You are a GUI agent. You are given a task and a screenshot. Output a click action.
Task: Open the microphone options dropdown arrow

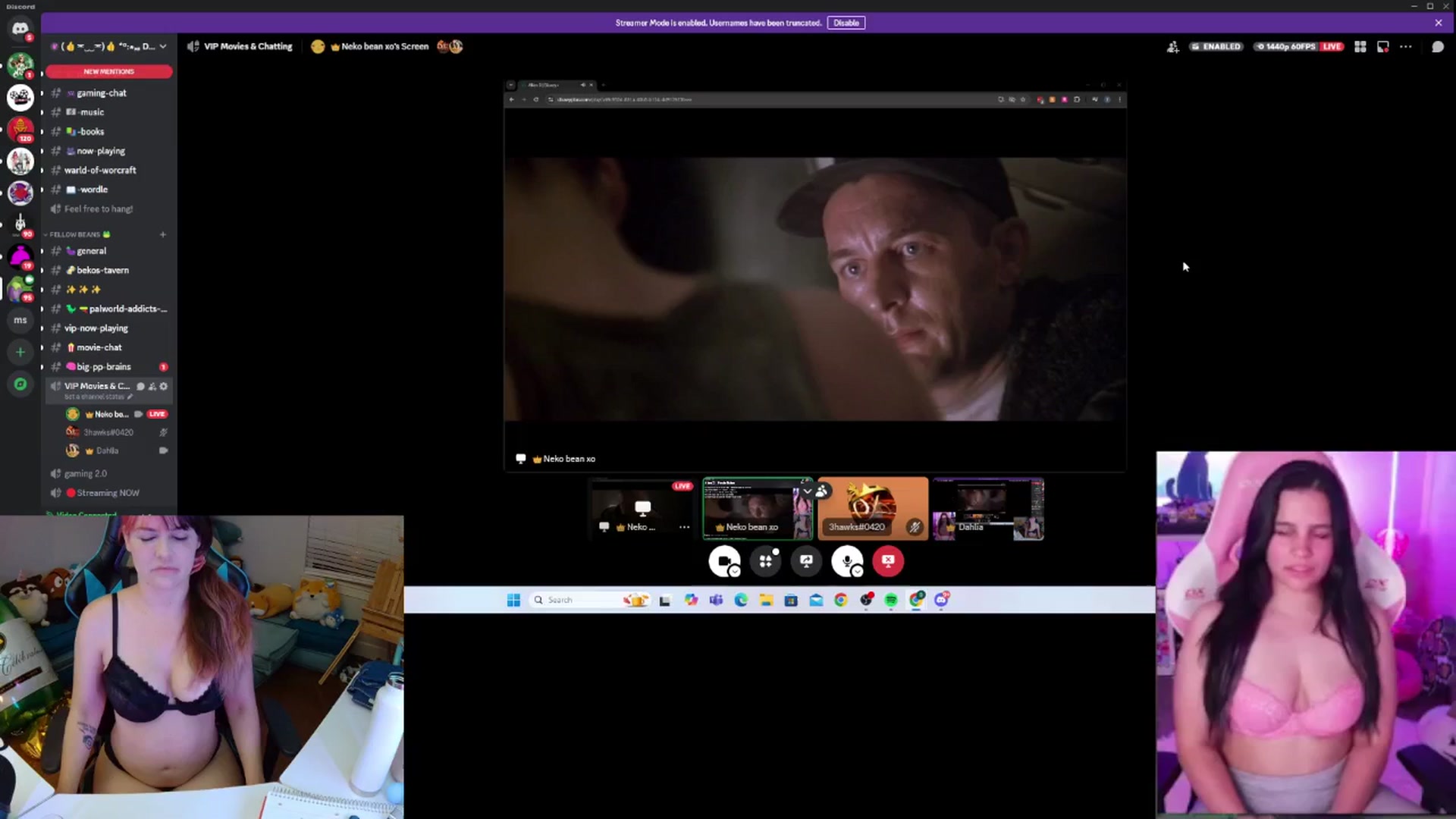pyautogui.click(x=857, y=572)
